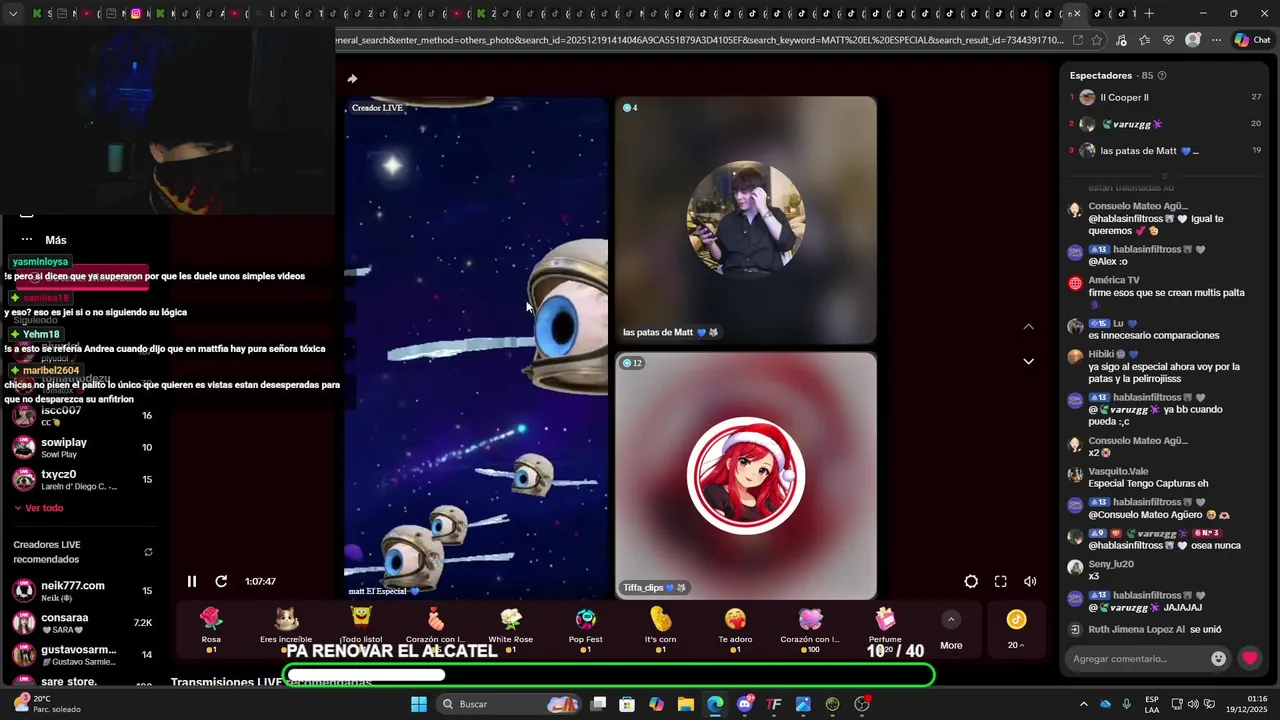Open the Edge browser essentials heart icon

coord(1168,40)
